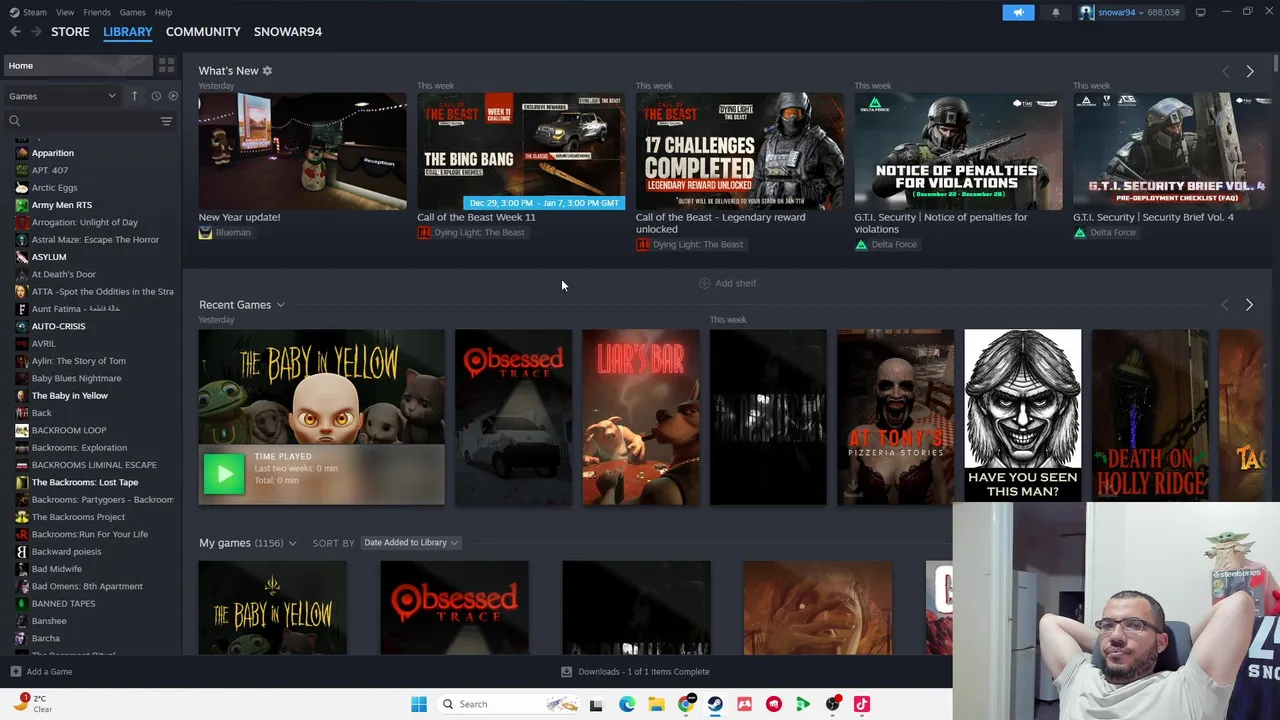Click the Baby Blues Nightmare game icon
The image size is (1280, 720).
22,378
